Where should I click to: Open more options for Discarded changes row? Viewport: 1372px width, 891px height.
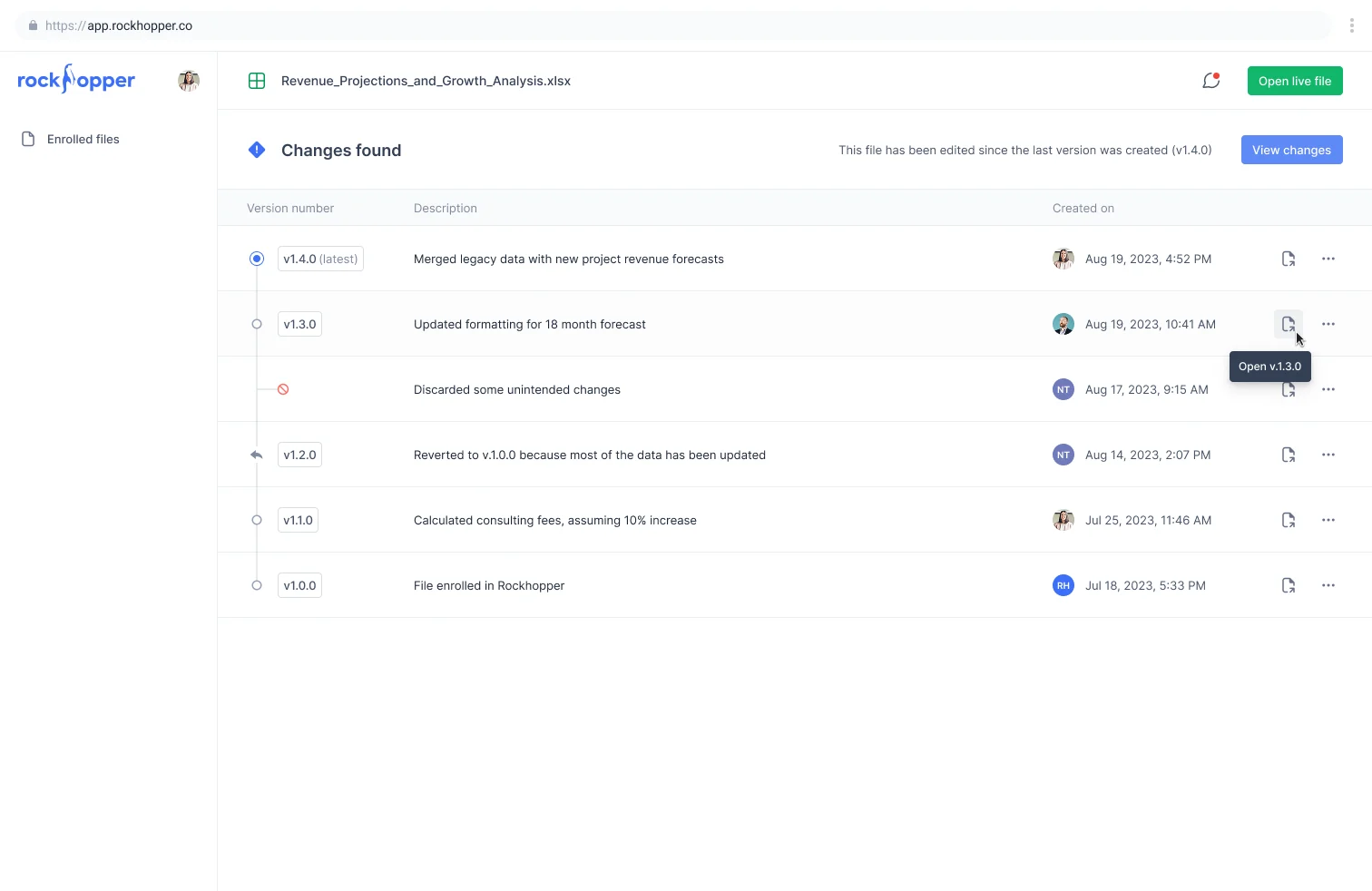[x=1328, y=389]
